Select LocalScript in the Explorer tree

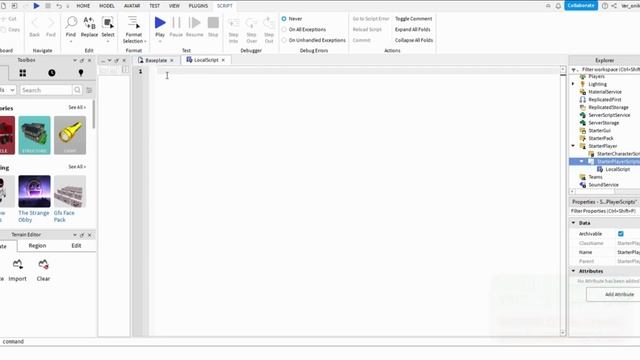click(x=617, y=169)
